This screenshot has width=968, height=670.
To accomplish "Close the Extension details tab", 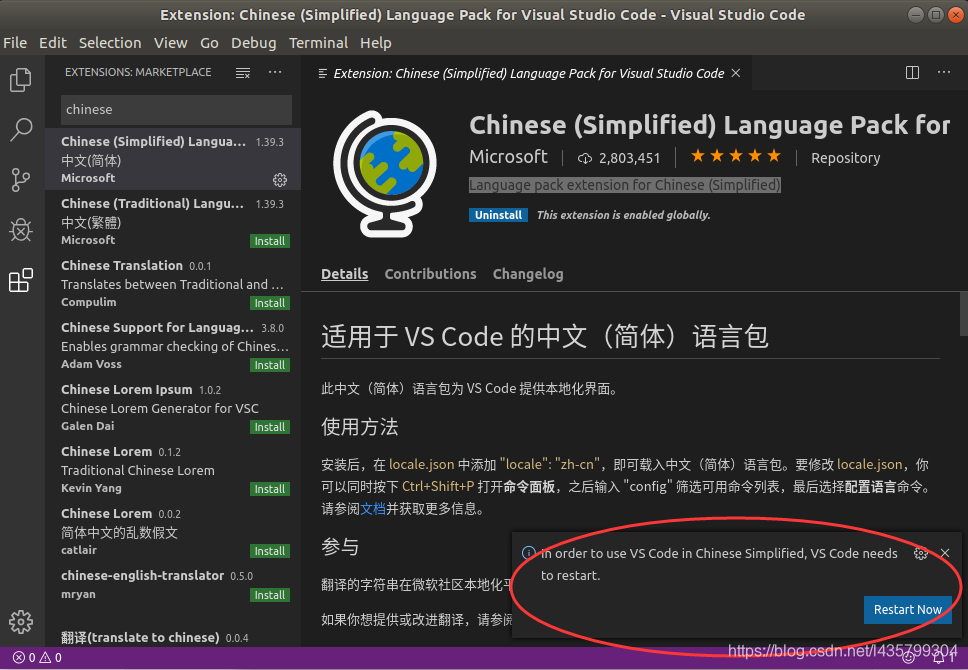I will pos(736,73).
